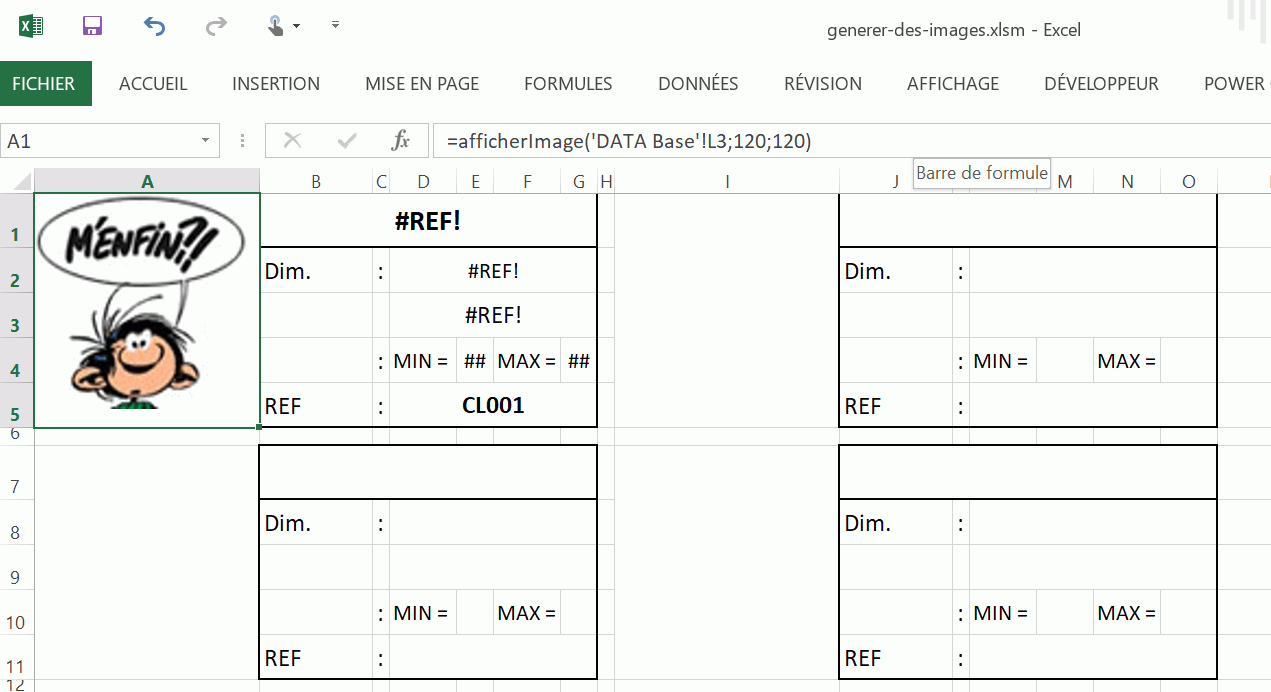This screenshot has width=1271, height=692.
Task: Open the touch mode dropdown arrow
Action: [x=297, y=26]
